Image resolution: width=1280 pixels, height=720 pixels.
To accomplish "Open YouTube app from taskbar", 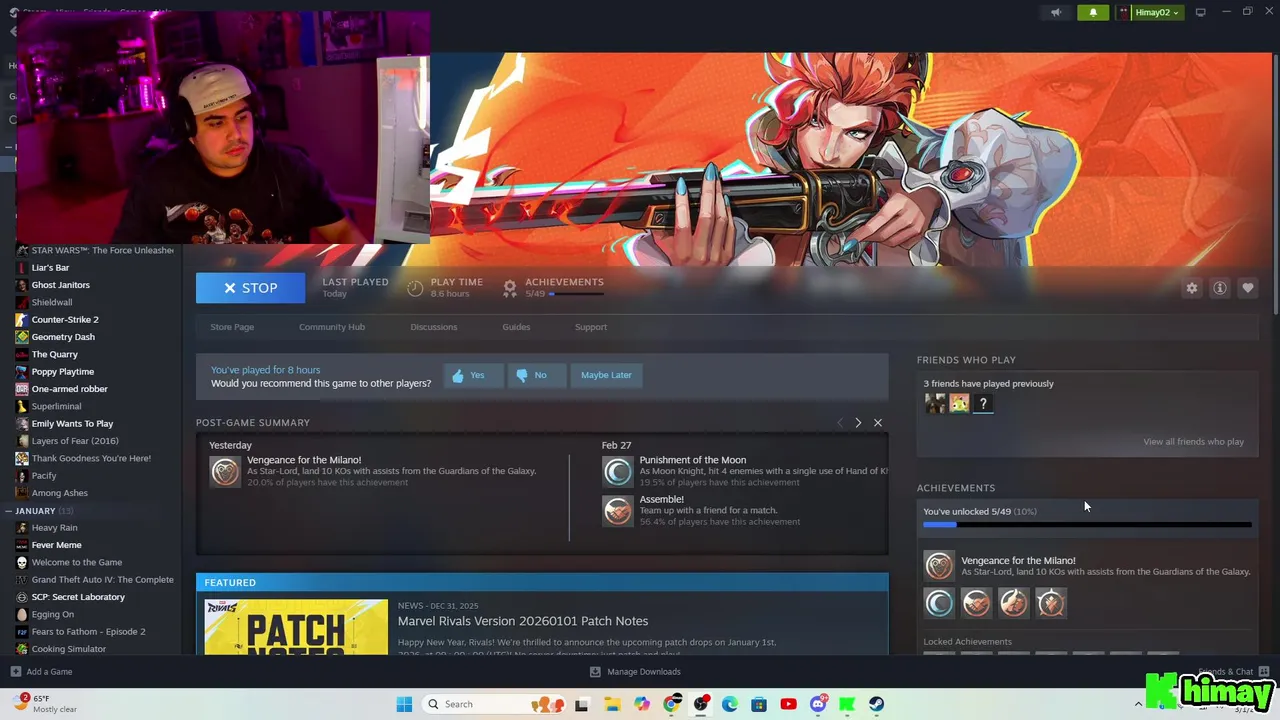I will [x=788, y=704].
